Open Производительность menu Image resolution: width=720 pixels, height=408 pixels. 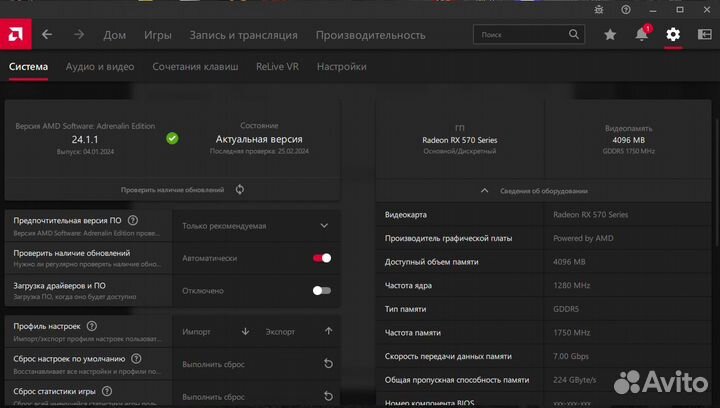(x=371, y=35)
